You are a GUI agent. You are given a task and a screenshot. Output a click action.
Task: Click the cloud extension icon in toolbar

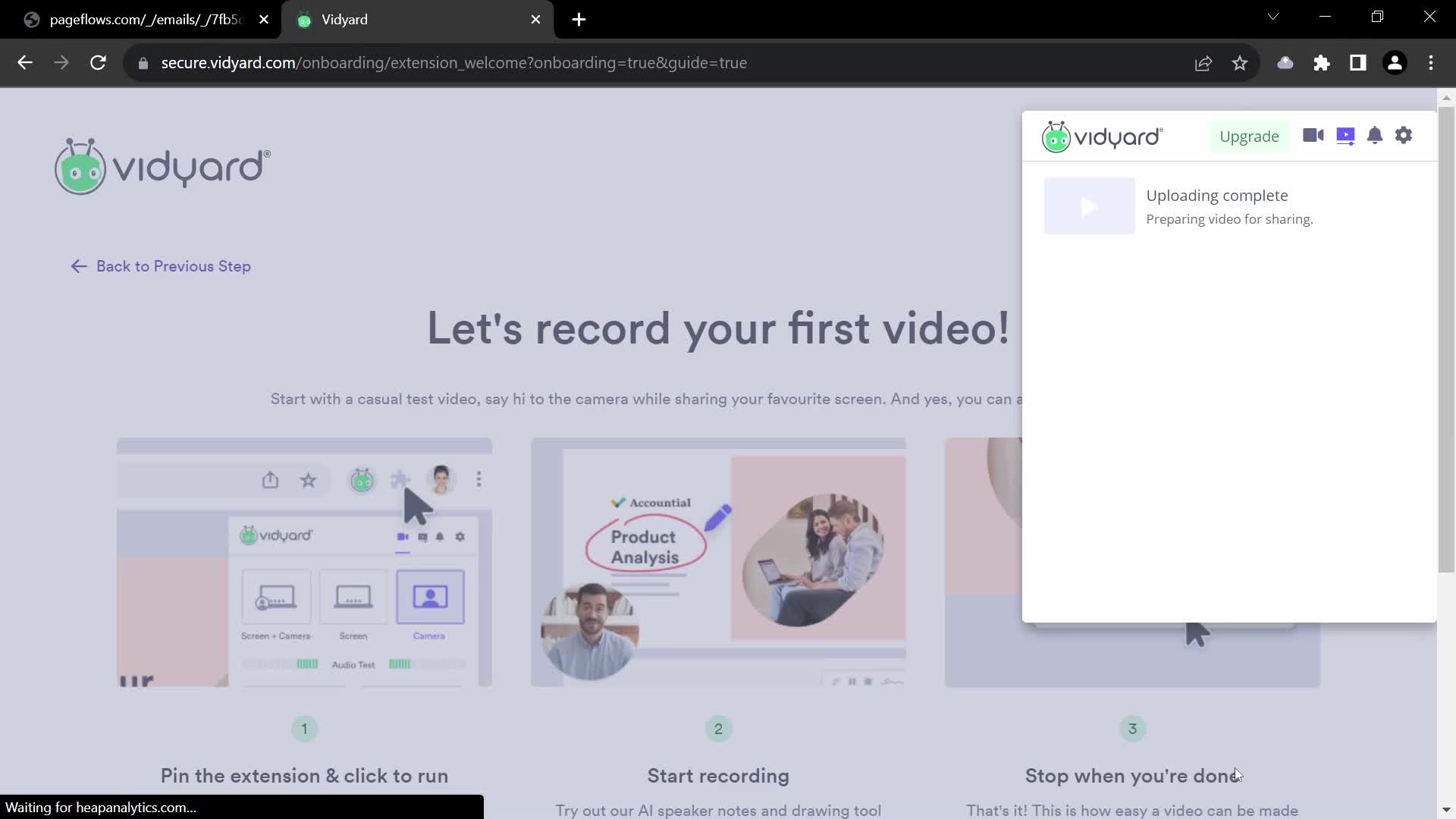coord(1285,63)
